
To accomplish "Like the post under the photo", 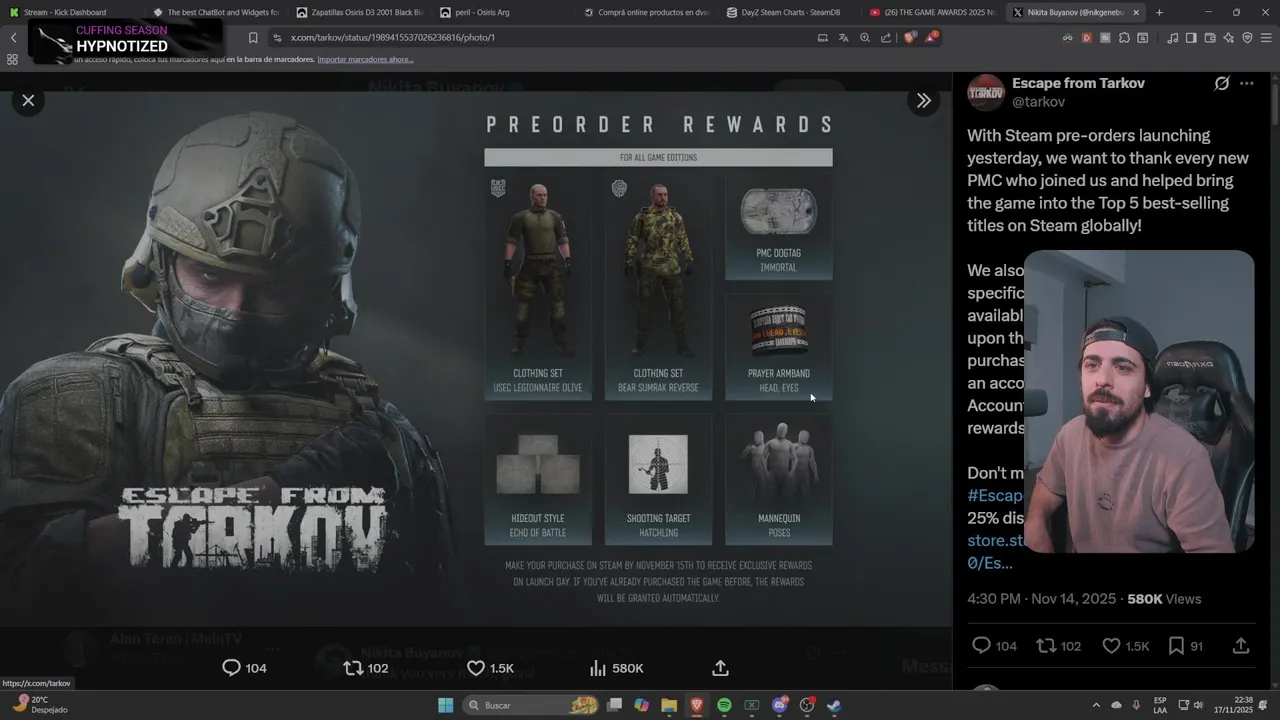I will [476, 668].
